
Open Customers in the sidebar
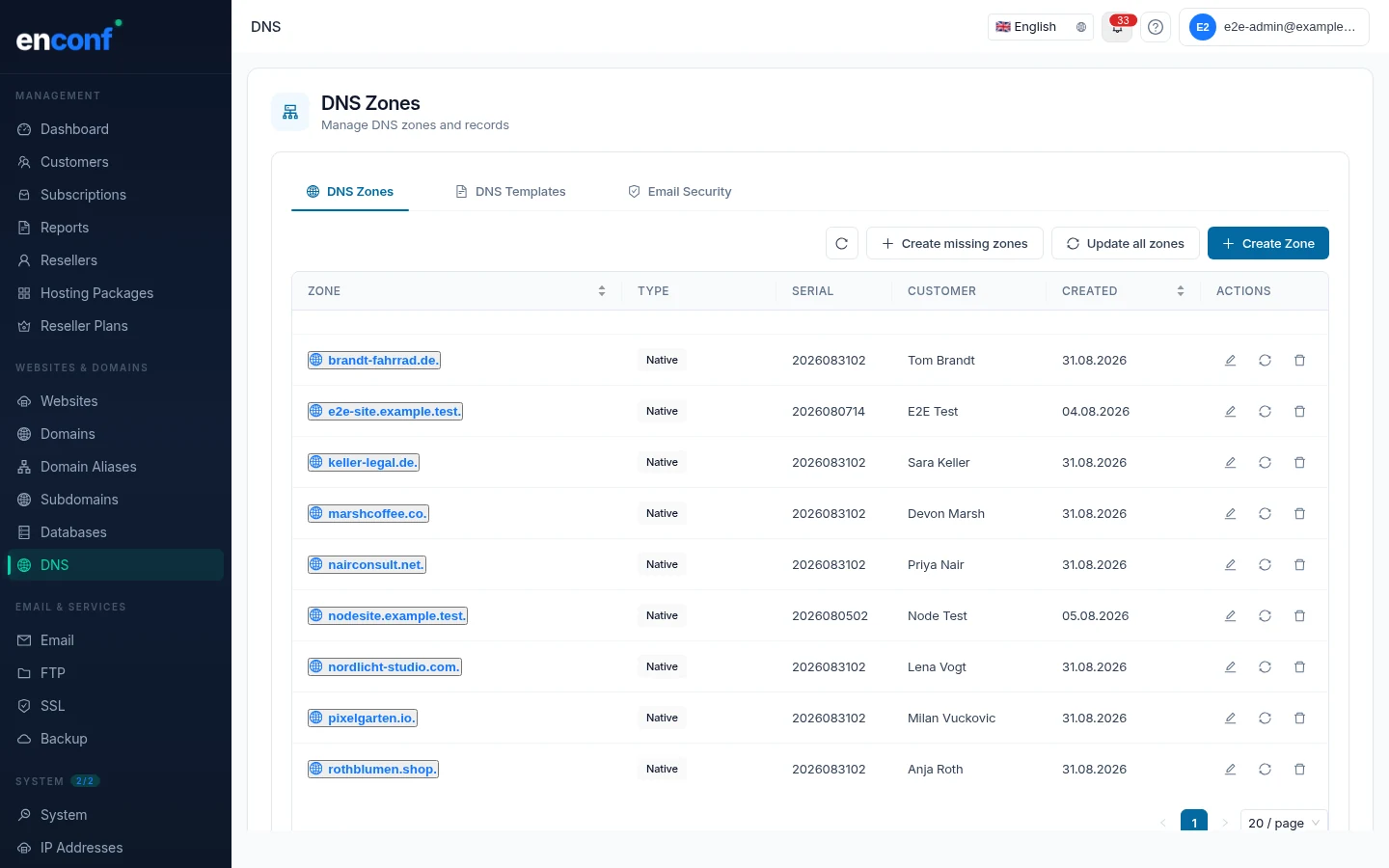point(116,162)
